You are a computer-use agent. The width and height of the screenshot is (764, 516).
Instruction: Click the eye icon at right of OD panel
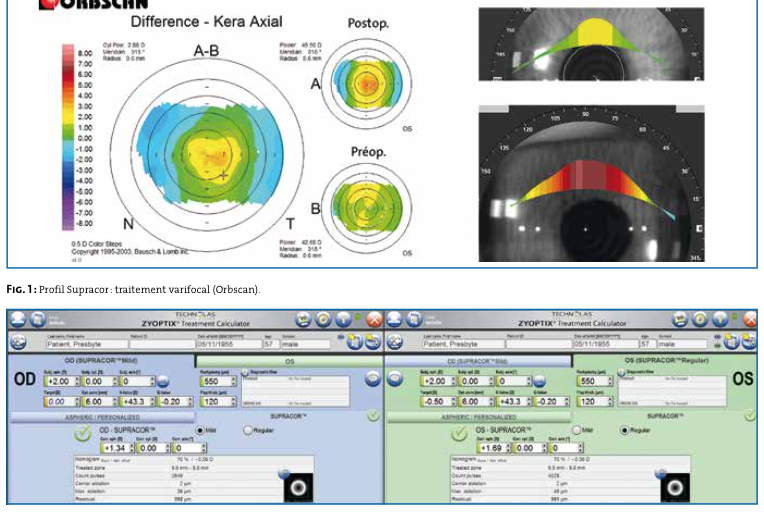click(x=373, y=379)
